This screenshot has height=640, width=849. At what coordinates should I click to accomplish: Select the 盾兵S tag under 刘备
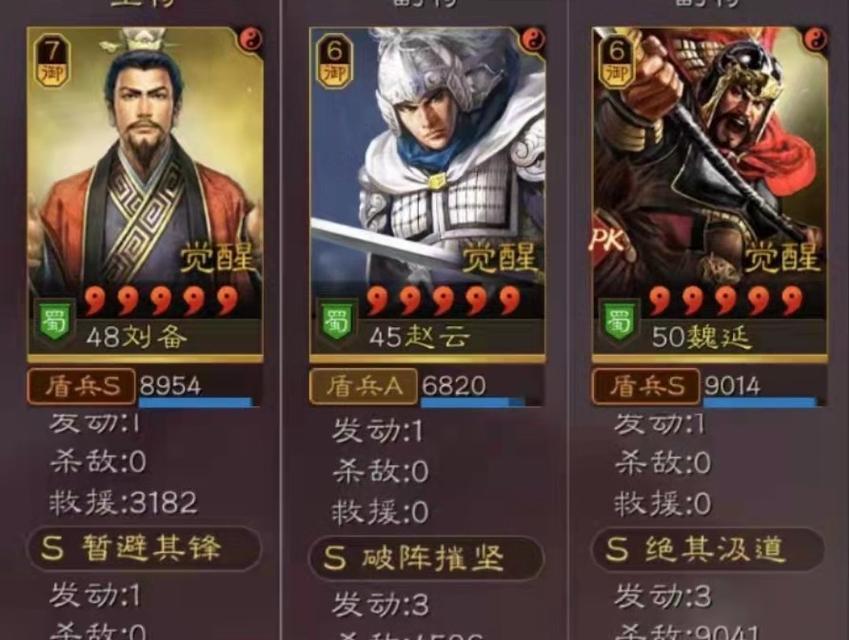(81, 386)
